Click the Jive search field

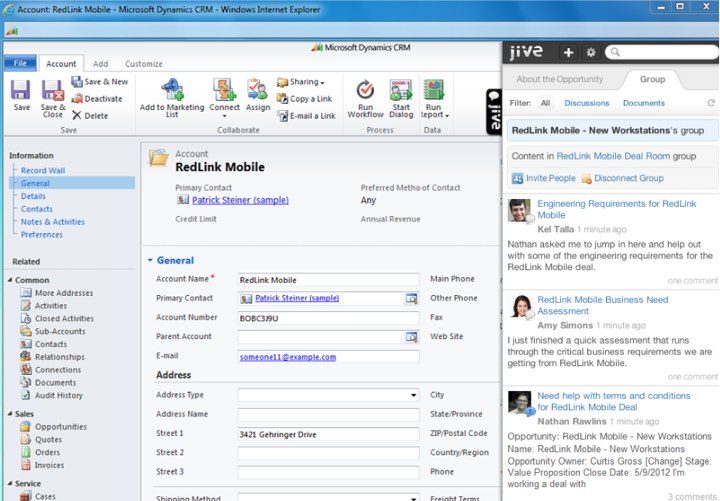[x=662, y=52]
